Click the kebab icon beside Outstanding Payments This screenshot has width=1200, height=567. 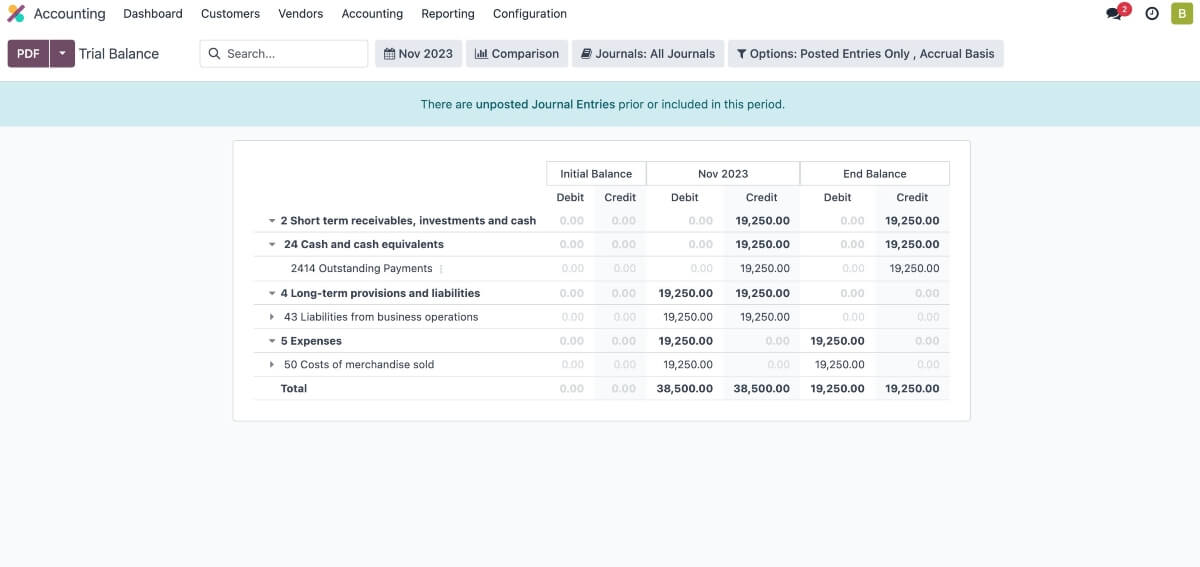pos(441,269)
